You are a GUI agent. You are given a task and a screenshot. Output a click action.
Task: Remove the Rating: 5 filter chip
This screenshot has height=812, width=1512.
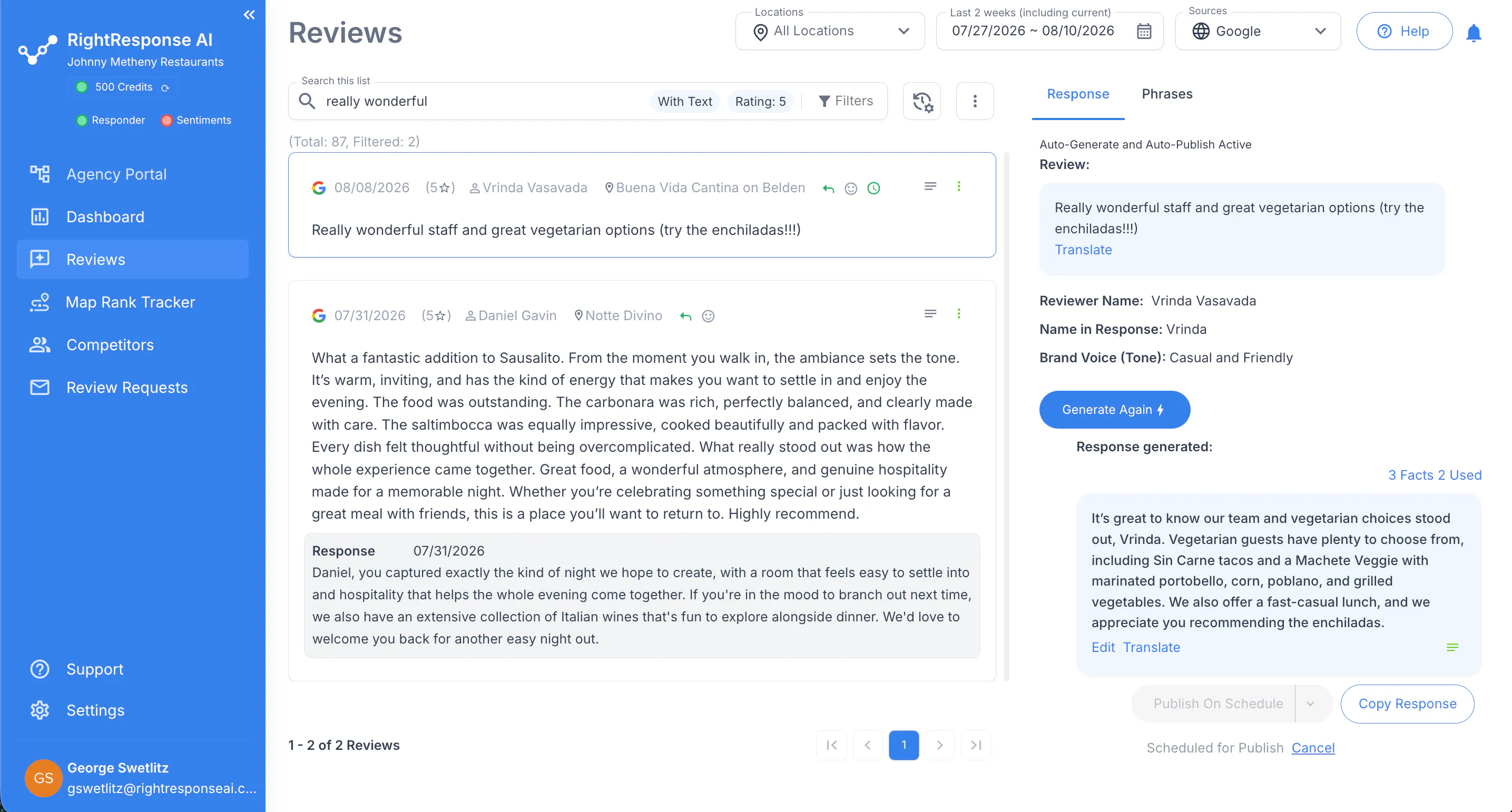(760, 102)
